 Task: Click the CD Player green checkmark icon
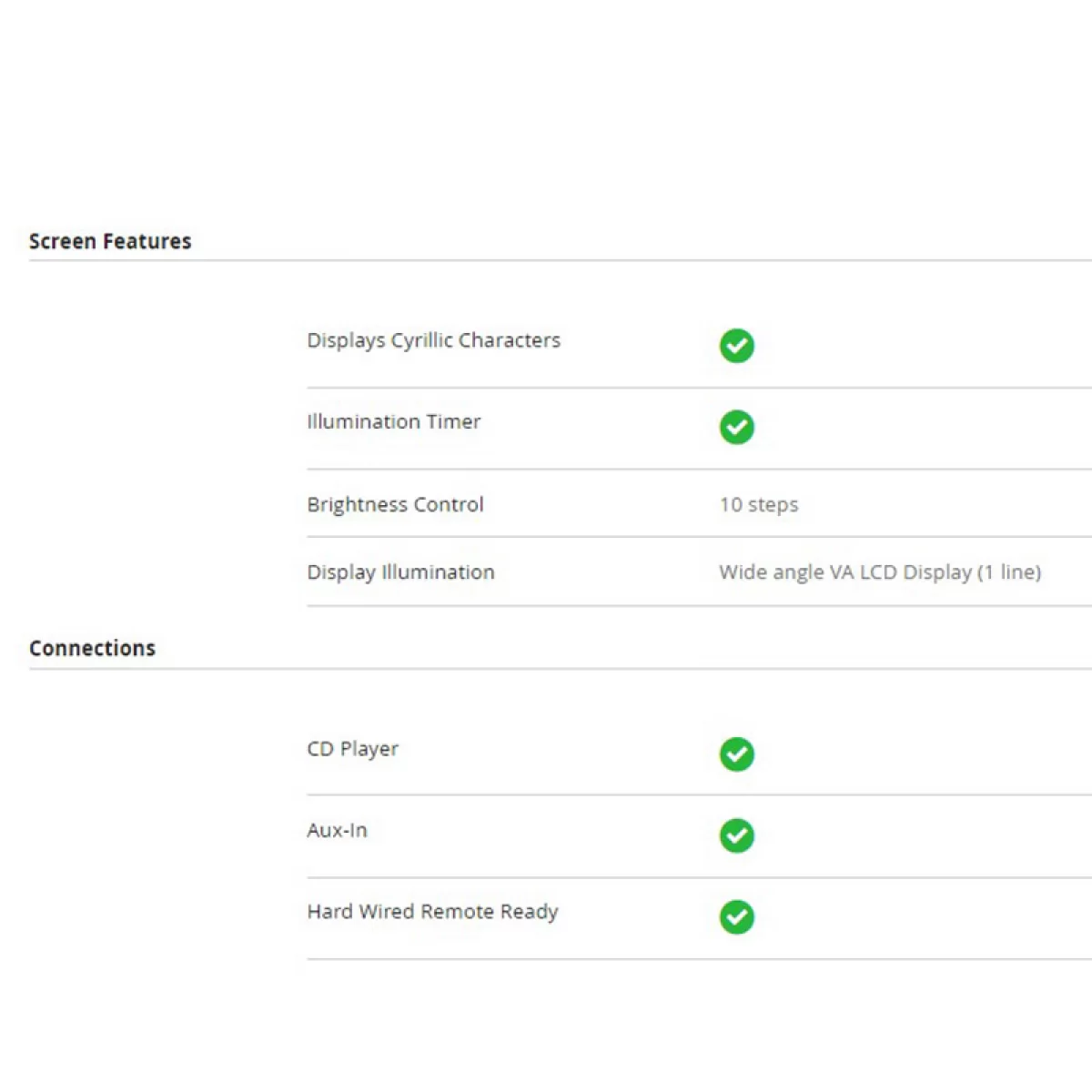pos(737,753)
